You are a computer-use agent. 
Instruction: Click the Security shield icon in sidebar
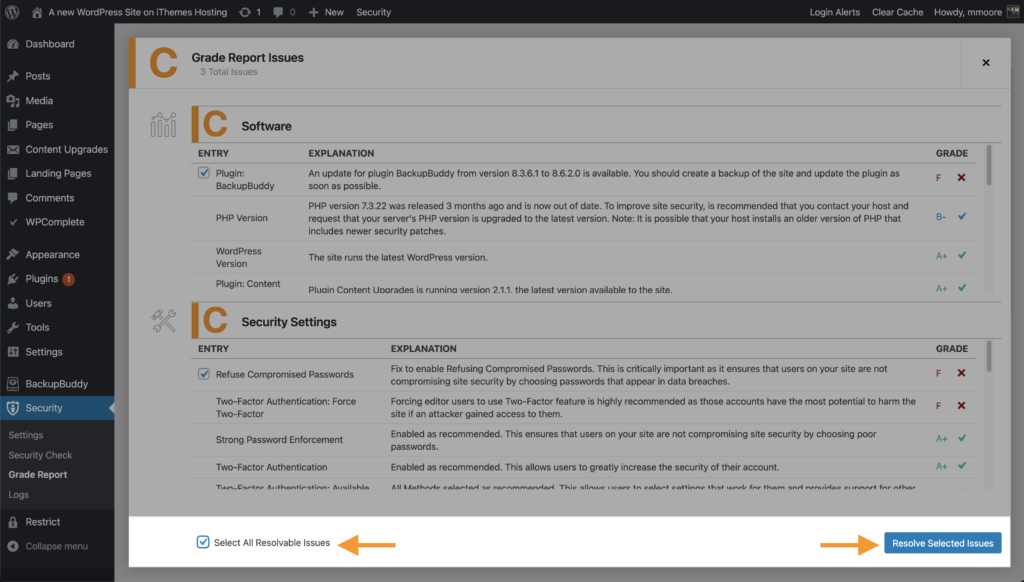point(13,408)
